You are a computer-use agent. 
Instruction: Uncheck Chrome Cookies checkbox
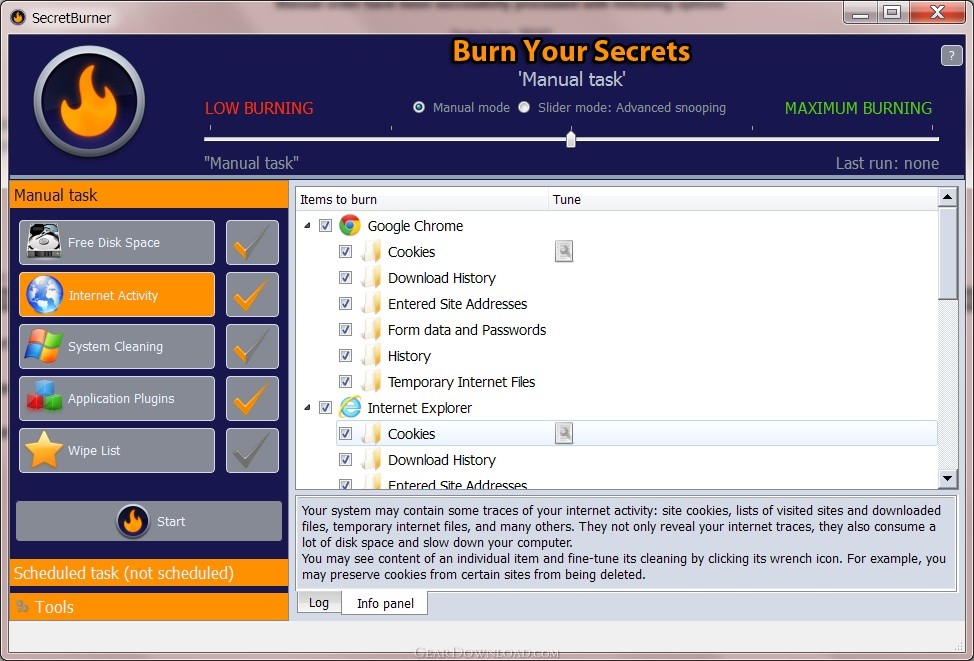pyautogui.click(x=345, y=252)
